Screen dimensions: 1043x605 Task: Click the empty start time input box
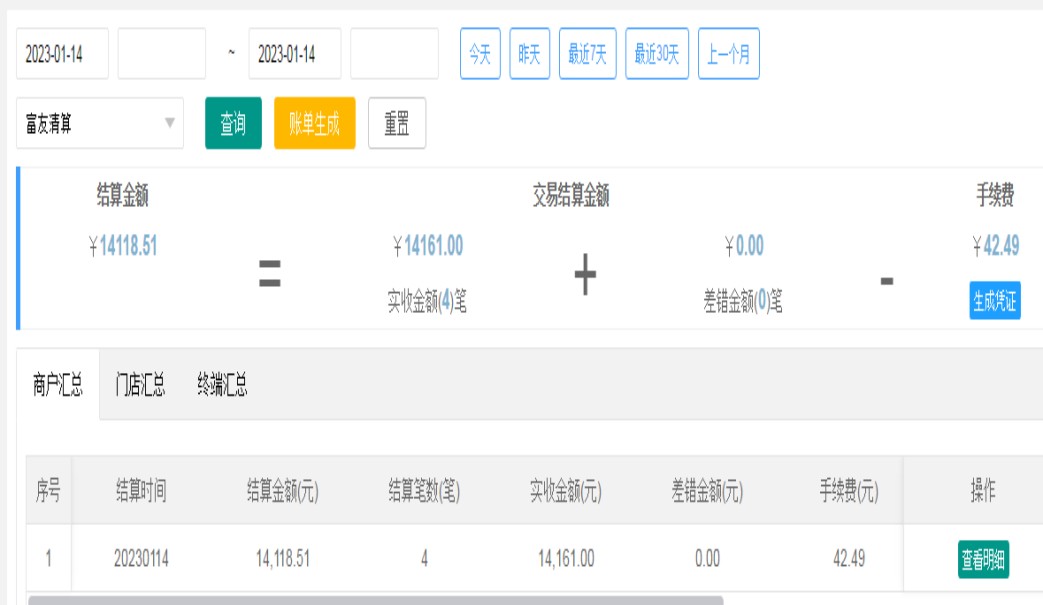[x=161, y=54]
